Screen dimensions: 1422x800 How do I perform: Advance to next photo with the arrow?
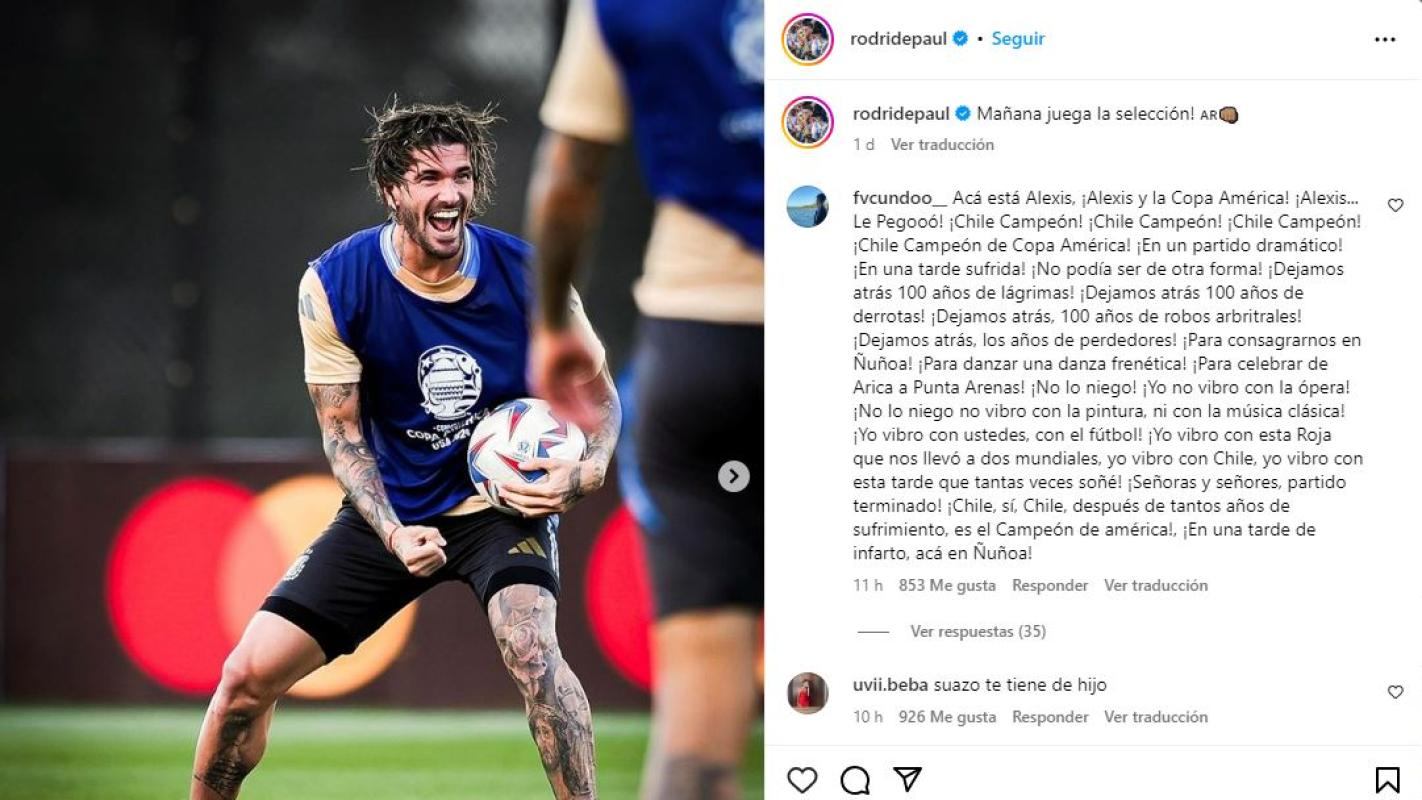734,476
